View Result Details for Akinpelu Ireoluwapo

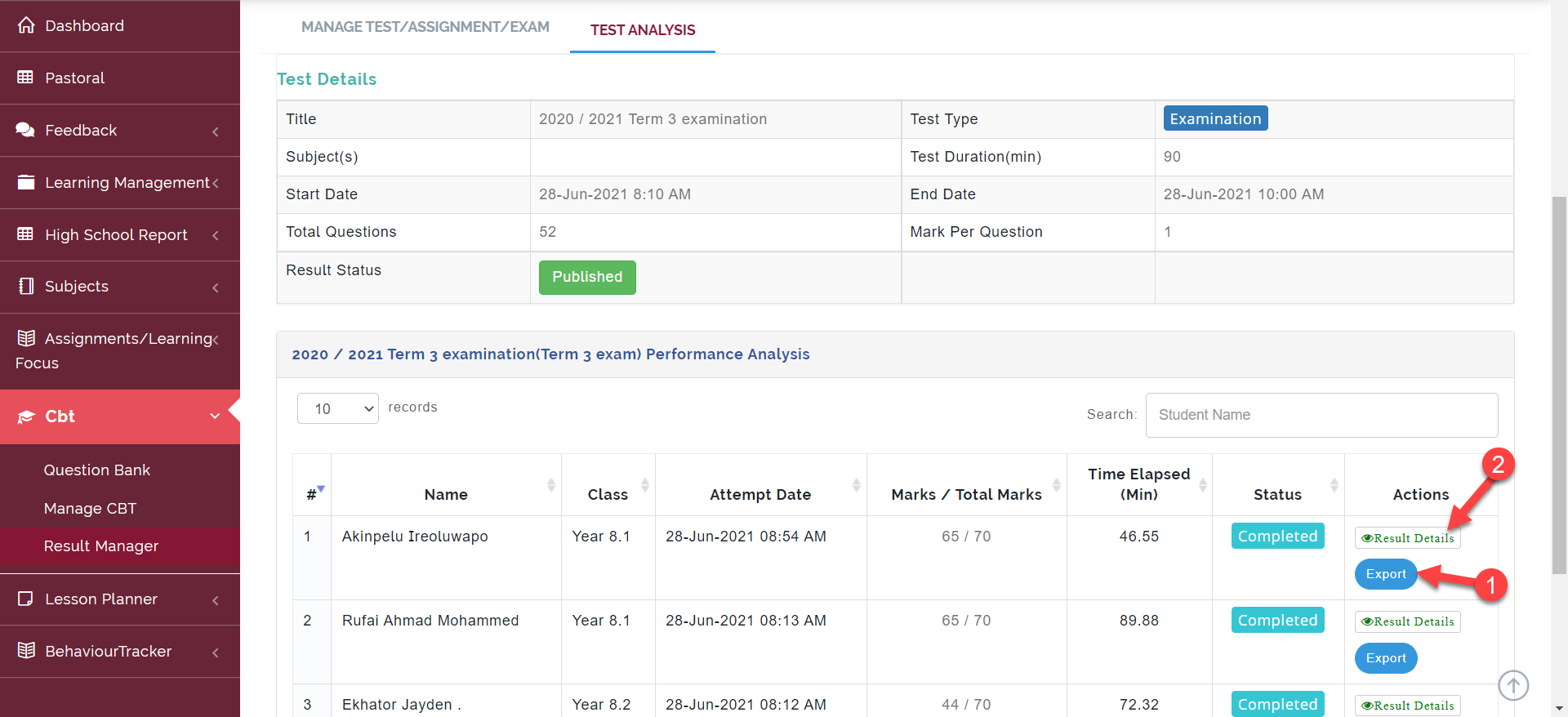(1407, 538)
